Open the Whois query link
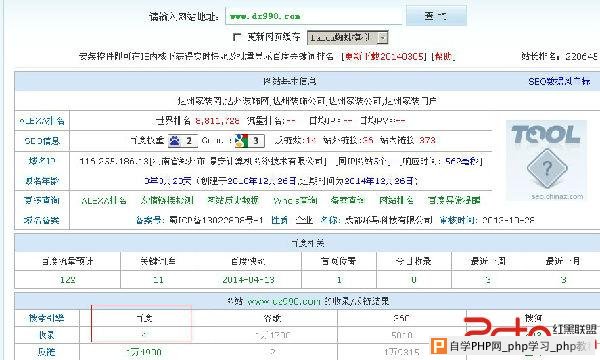Image resolution: width=600 pixels, height=360 pixels. (x=295, y=200)
